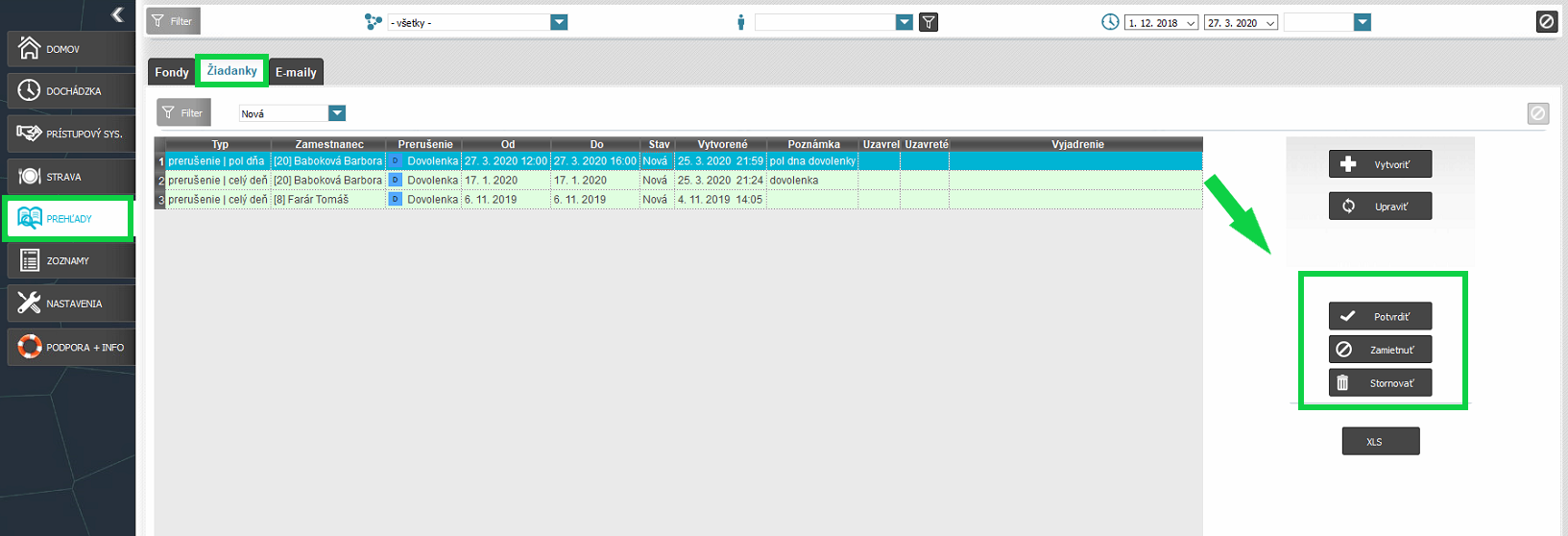Sort by the Poznámka column header
This screenshot has width=1568, height=536.
813,144
